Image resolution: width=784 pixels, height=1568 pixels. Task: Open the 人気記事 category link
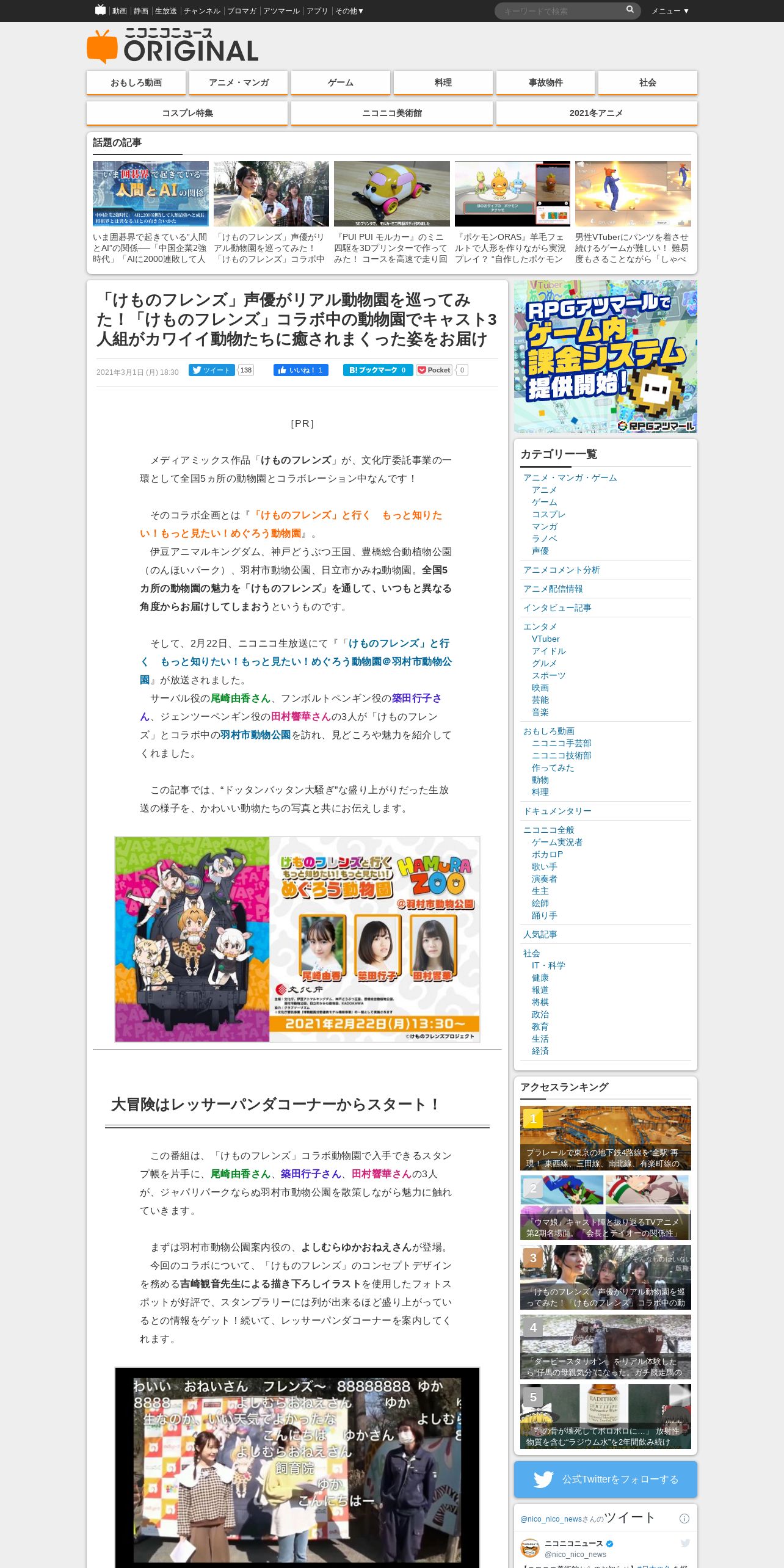click(x=540, y=934)
